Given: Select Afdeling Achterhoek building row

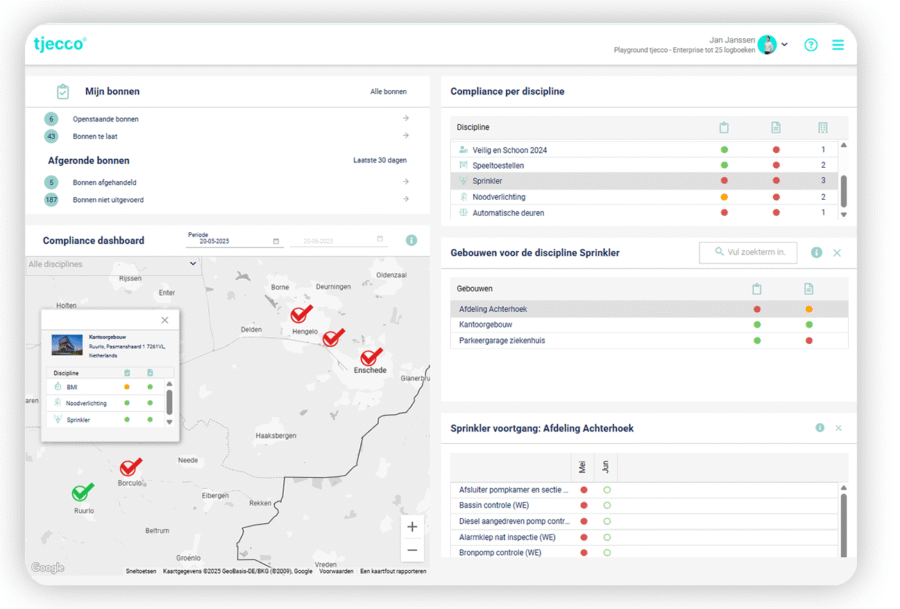Looking at the screenshot, I should click(649, 309).
